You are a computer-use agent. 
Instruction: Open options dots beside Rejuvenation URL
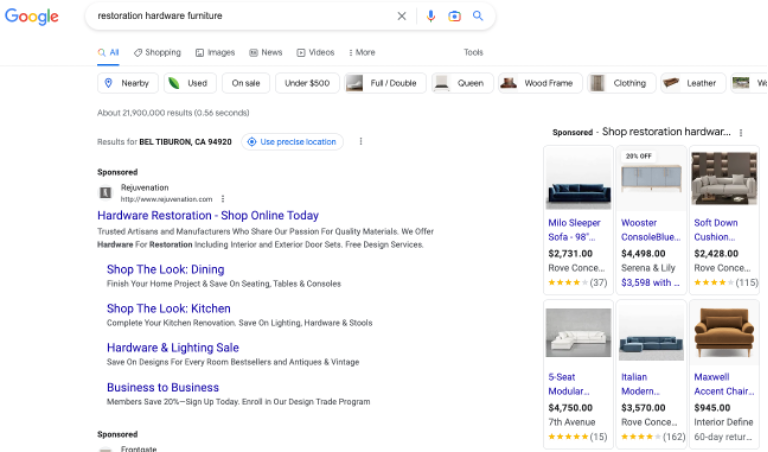[223, 199]
